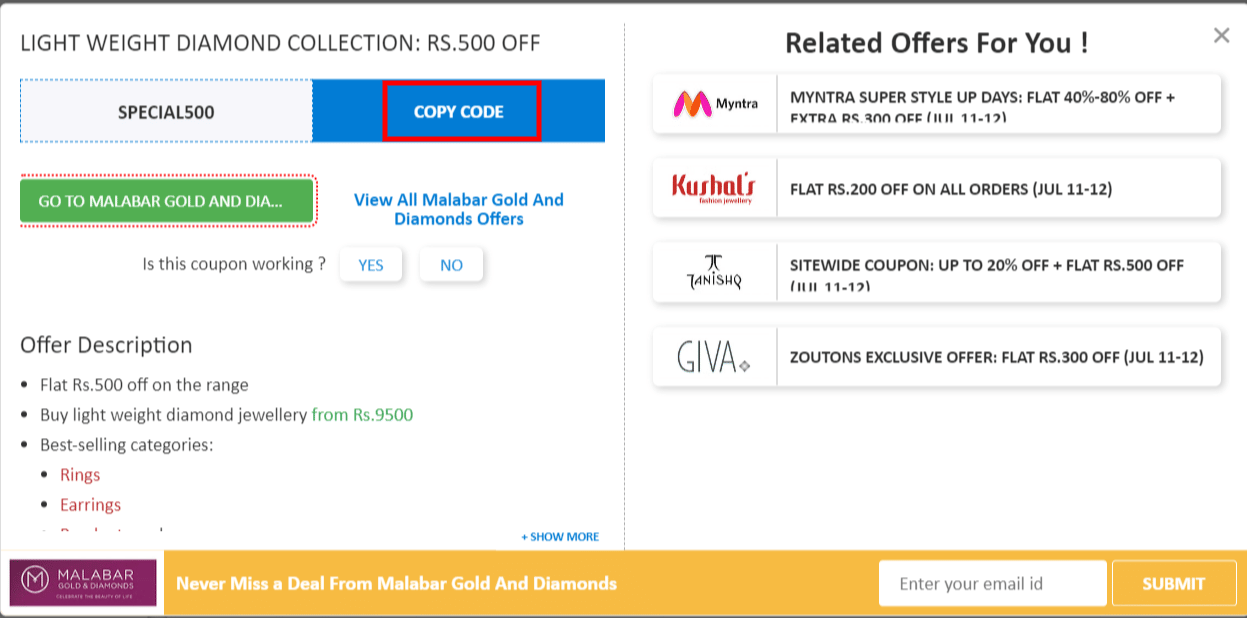1247x618 pixels.
Task: Click the Kushal's fashion jewellery logo
Action: [x=712, y=187]
